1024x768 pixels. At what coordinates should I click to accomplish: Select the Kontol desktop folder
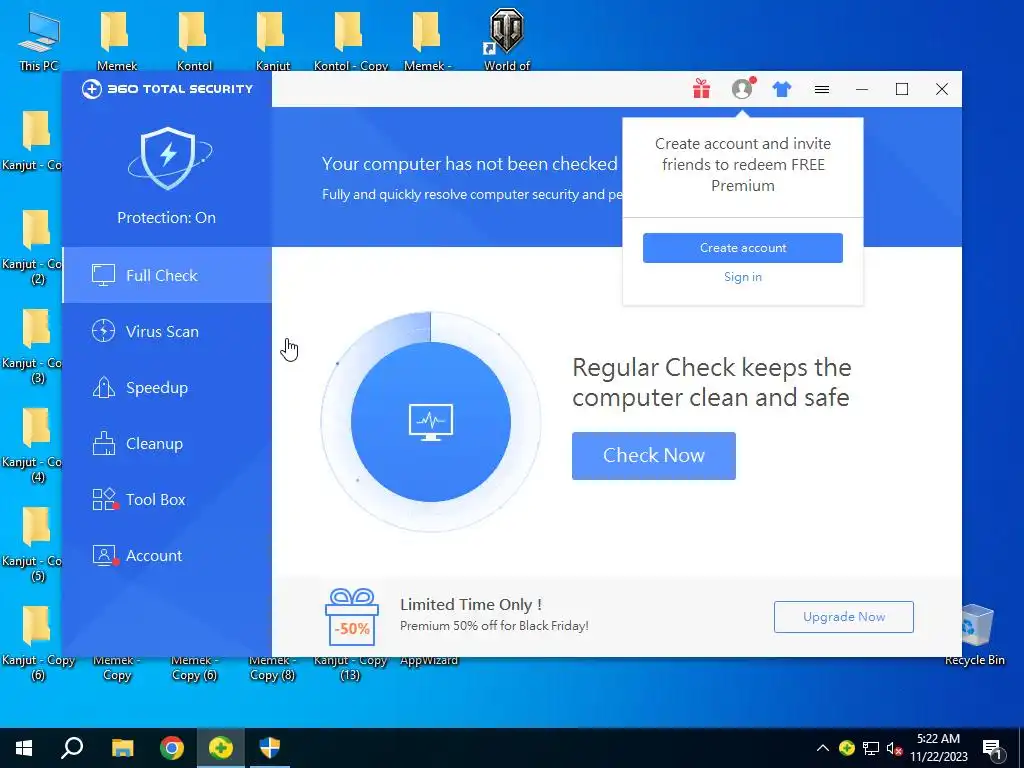pyautogui.click(x=194, y=40)
